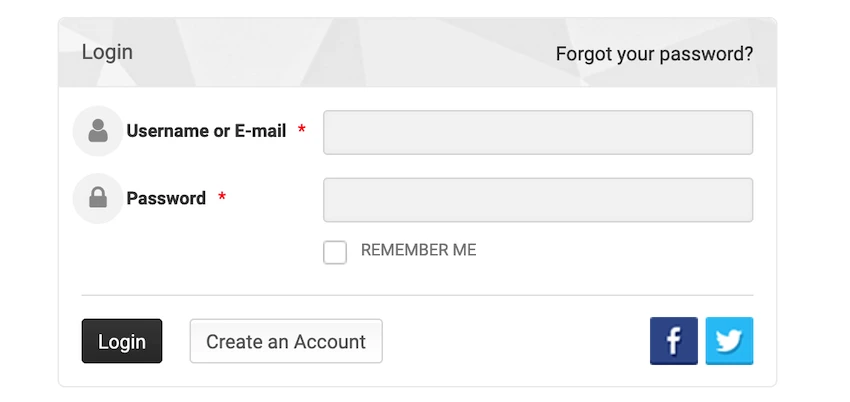Follow the Forgot your password? link

coord(654,54)
